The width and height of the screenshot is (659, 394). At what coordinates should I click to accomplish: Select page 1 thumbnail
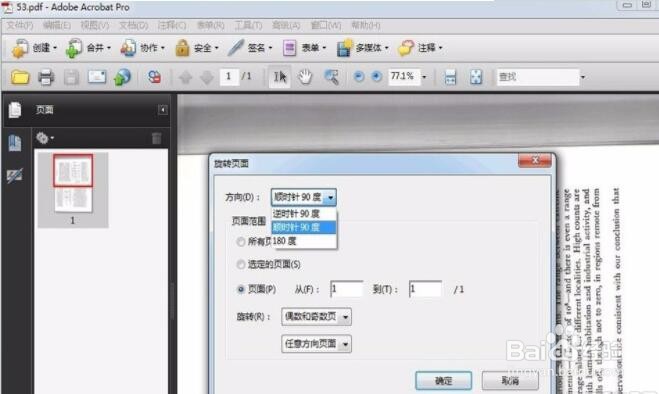[x=73, y=183]
